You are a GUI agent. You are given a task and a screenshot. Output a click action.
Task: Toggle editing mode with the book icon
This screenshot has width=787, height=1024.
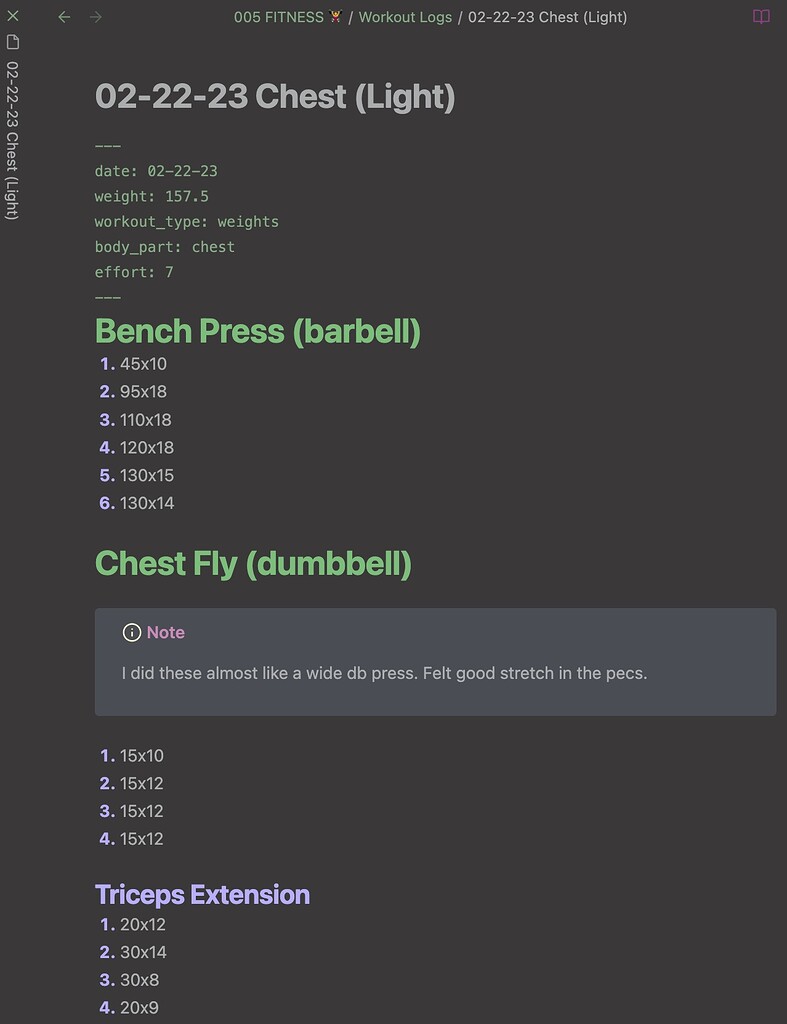(762, 17)
